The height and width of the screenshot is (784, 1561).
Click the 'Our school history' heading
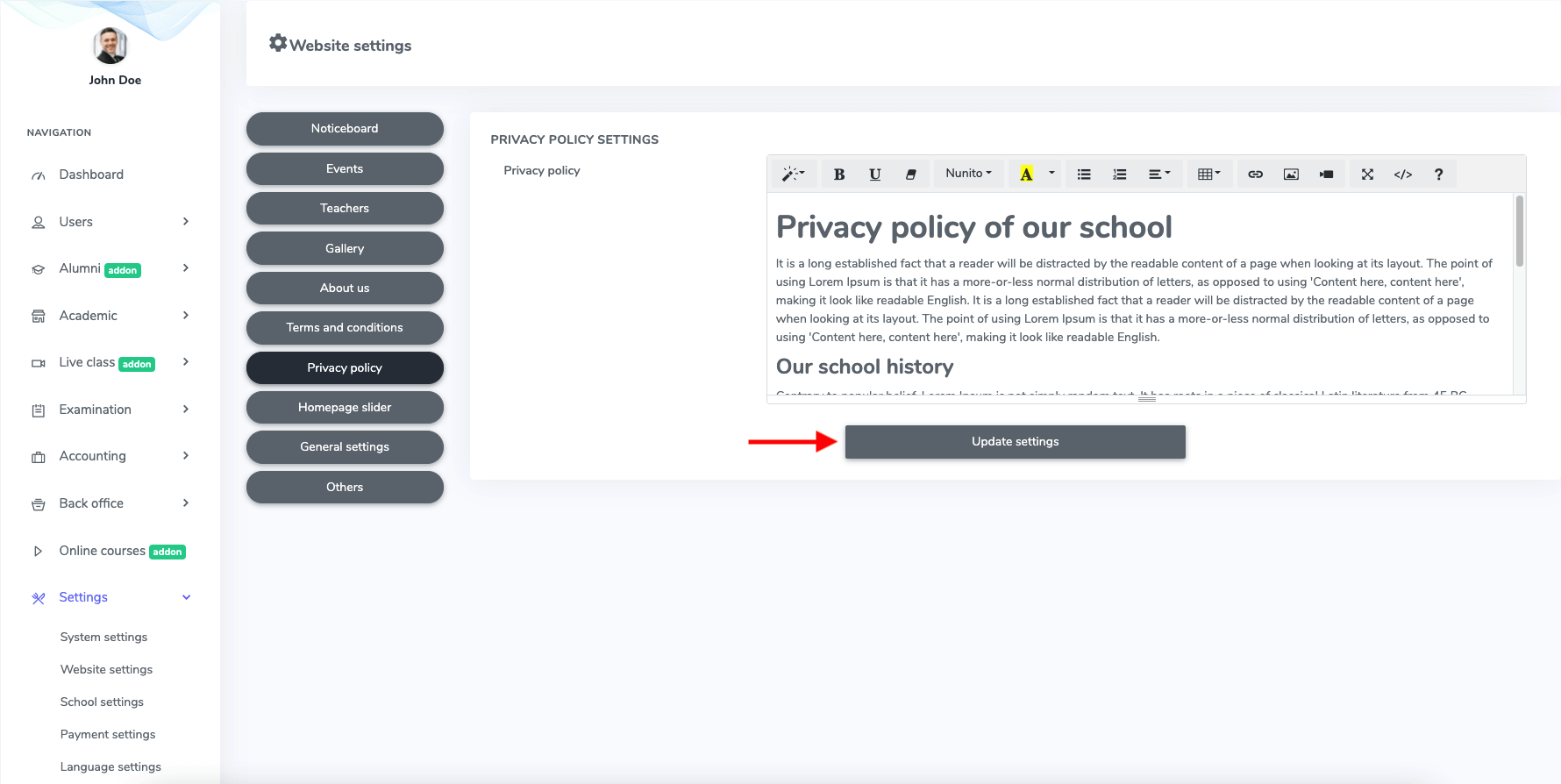865,367
